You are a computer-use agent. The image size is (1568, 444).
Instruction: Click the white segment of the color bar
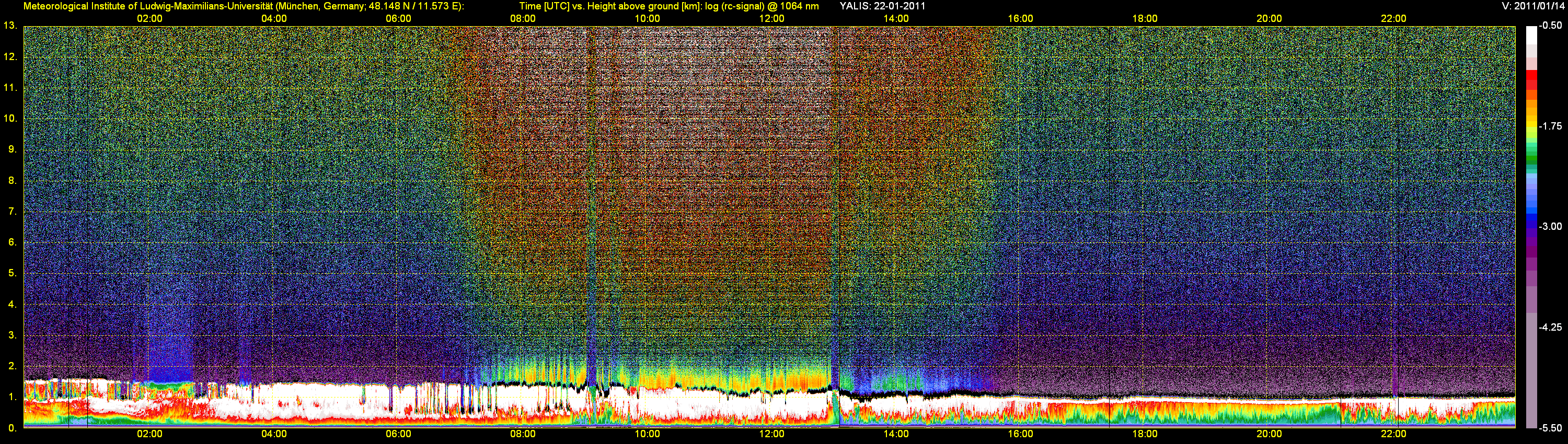(1531, 36)
